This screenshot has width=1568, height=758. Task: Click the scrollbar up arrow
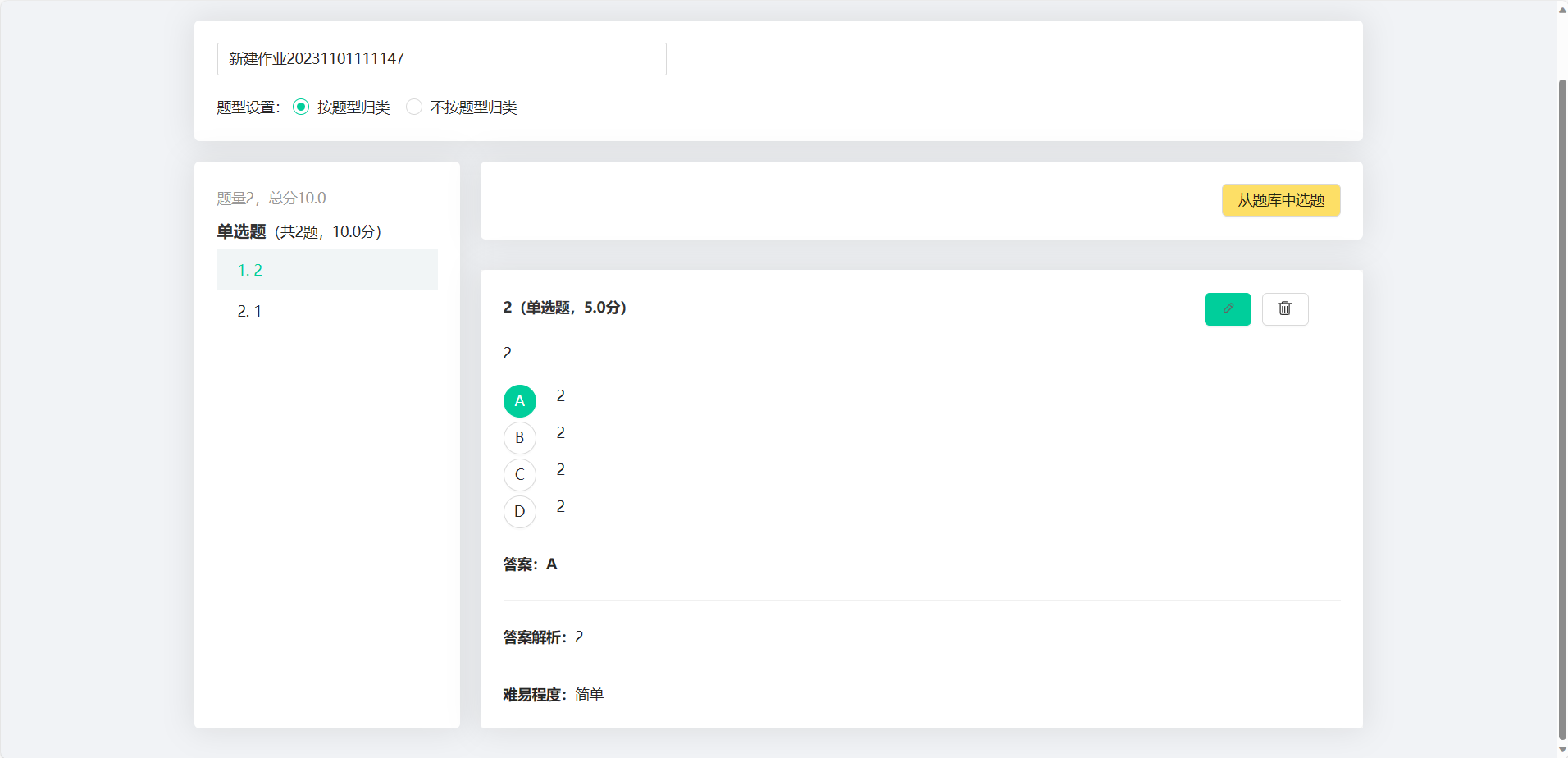1562,9
